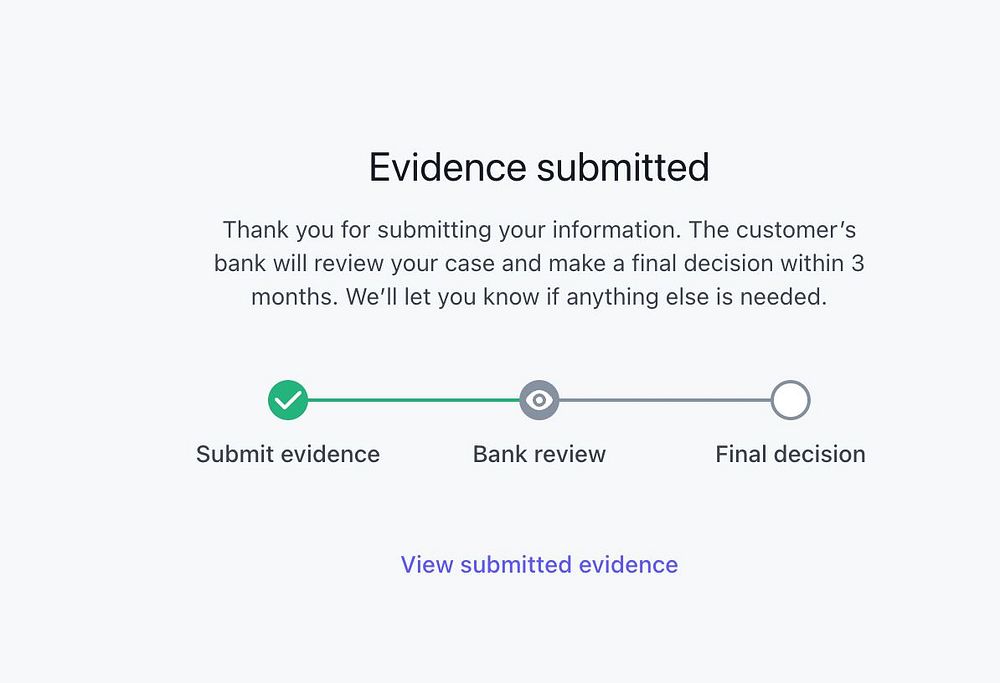Click the green checkmark step icon

click(288, 400)
